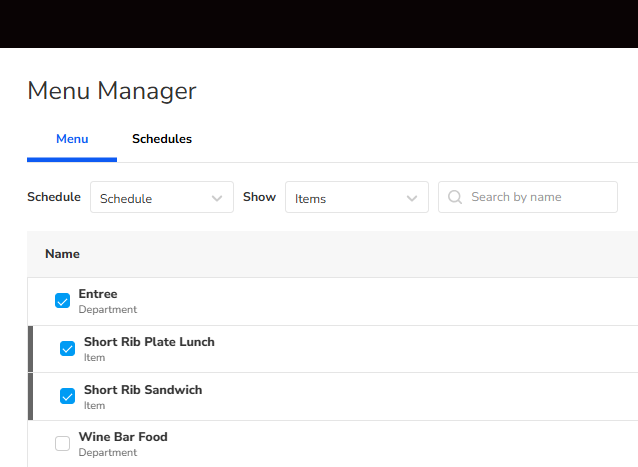Image resolution: width=638 pixels, height=467 pixels.
Task: Click the gray bar beside Short Rib Plate Lunch
Action: pyautogui.click(x=31, y=349)
